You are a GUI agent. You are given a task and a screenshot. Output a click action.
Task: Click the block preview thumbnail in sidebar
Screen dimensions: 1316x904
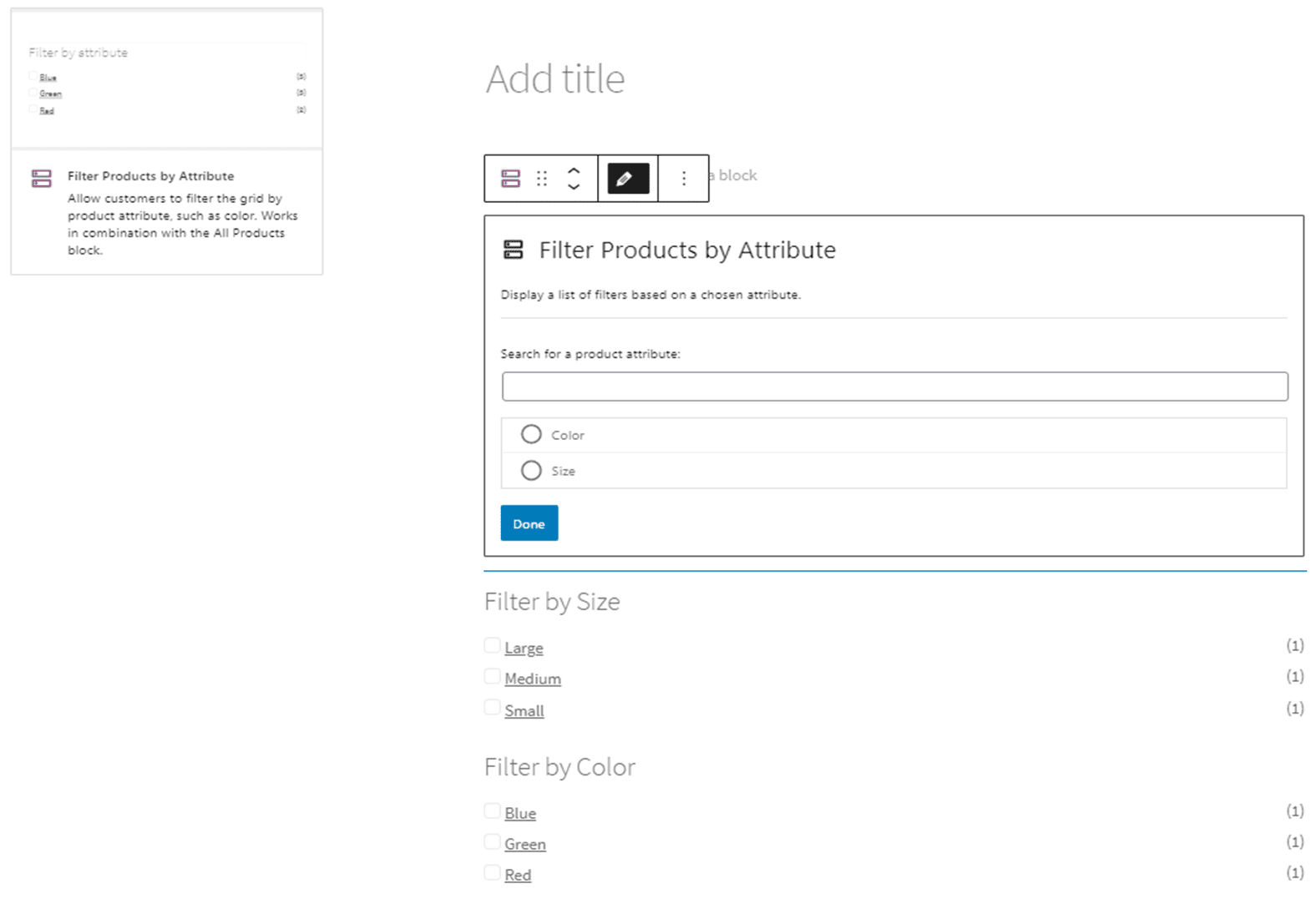pyautogui.click(x=167, y=79)
